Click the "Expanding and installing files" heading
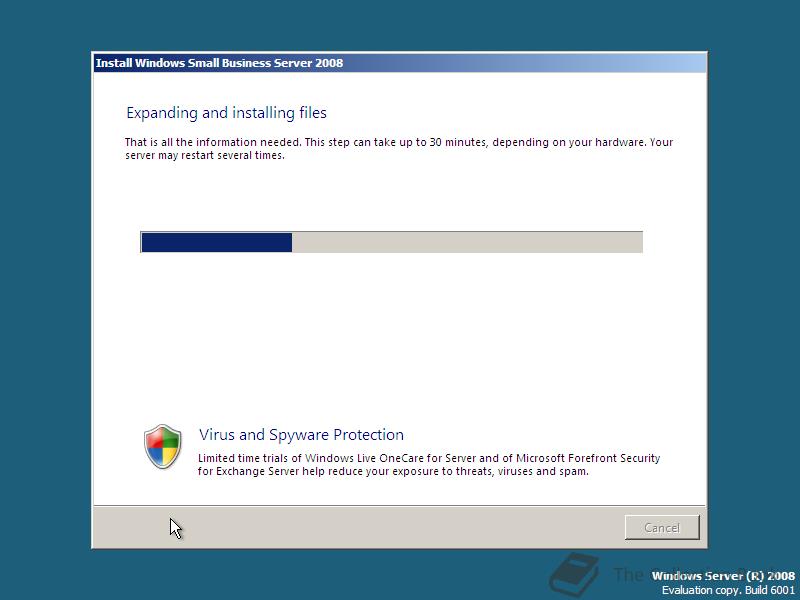The height and width of the screenshot is (600, 800). click(x=227, y=113)
